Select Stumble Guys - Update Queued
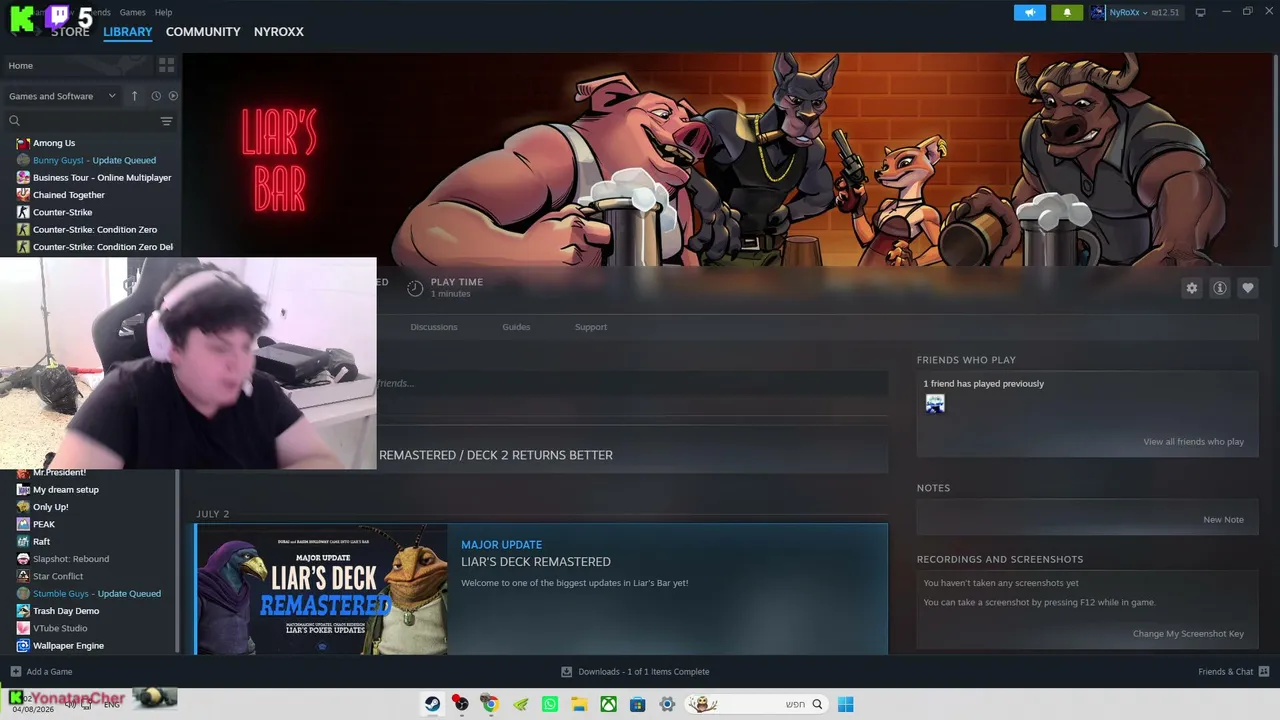Image resolution: width=1280 pixels, height=720 pixels. tap(95, 594)
